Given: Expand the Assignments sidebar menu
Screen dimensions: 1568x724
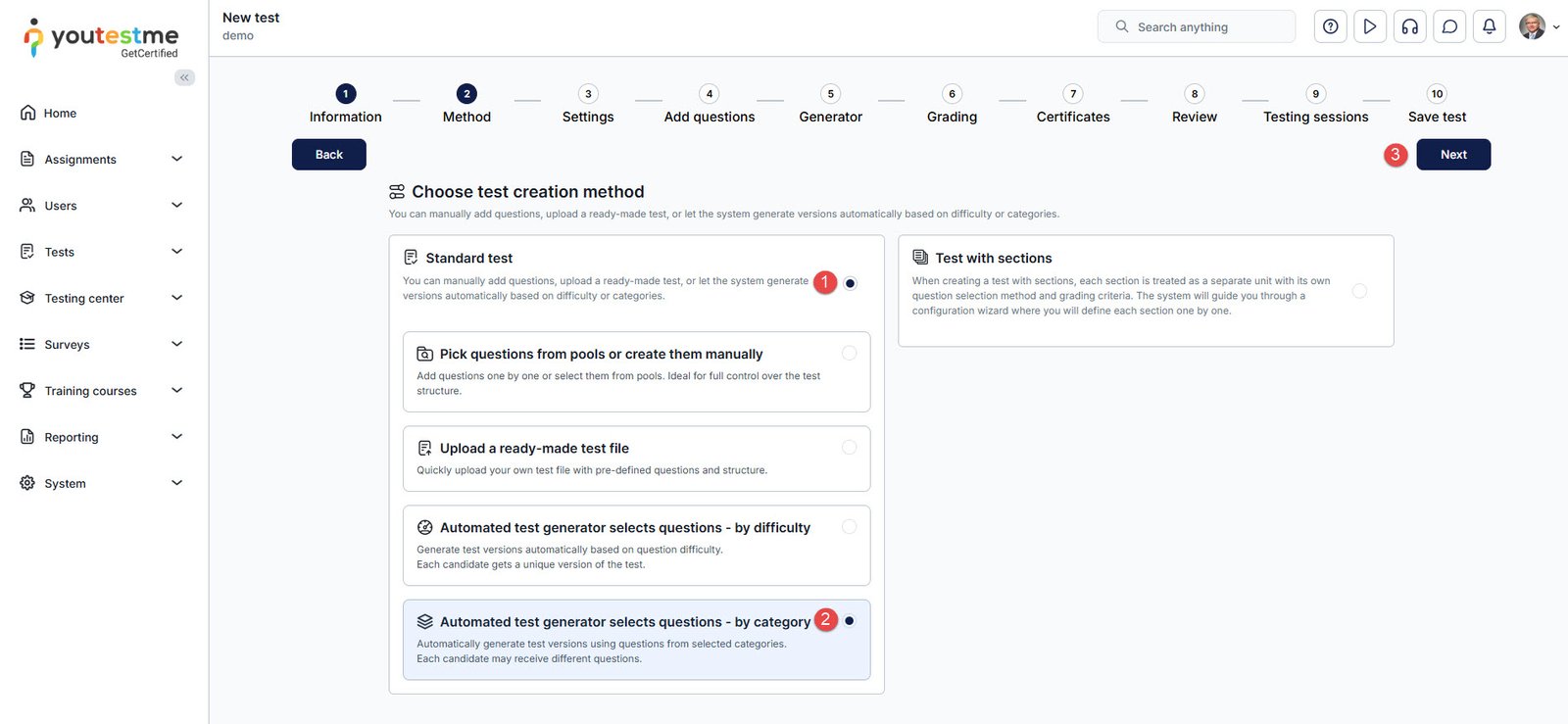Looking at the screenshot, I should point(176,159).
